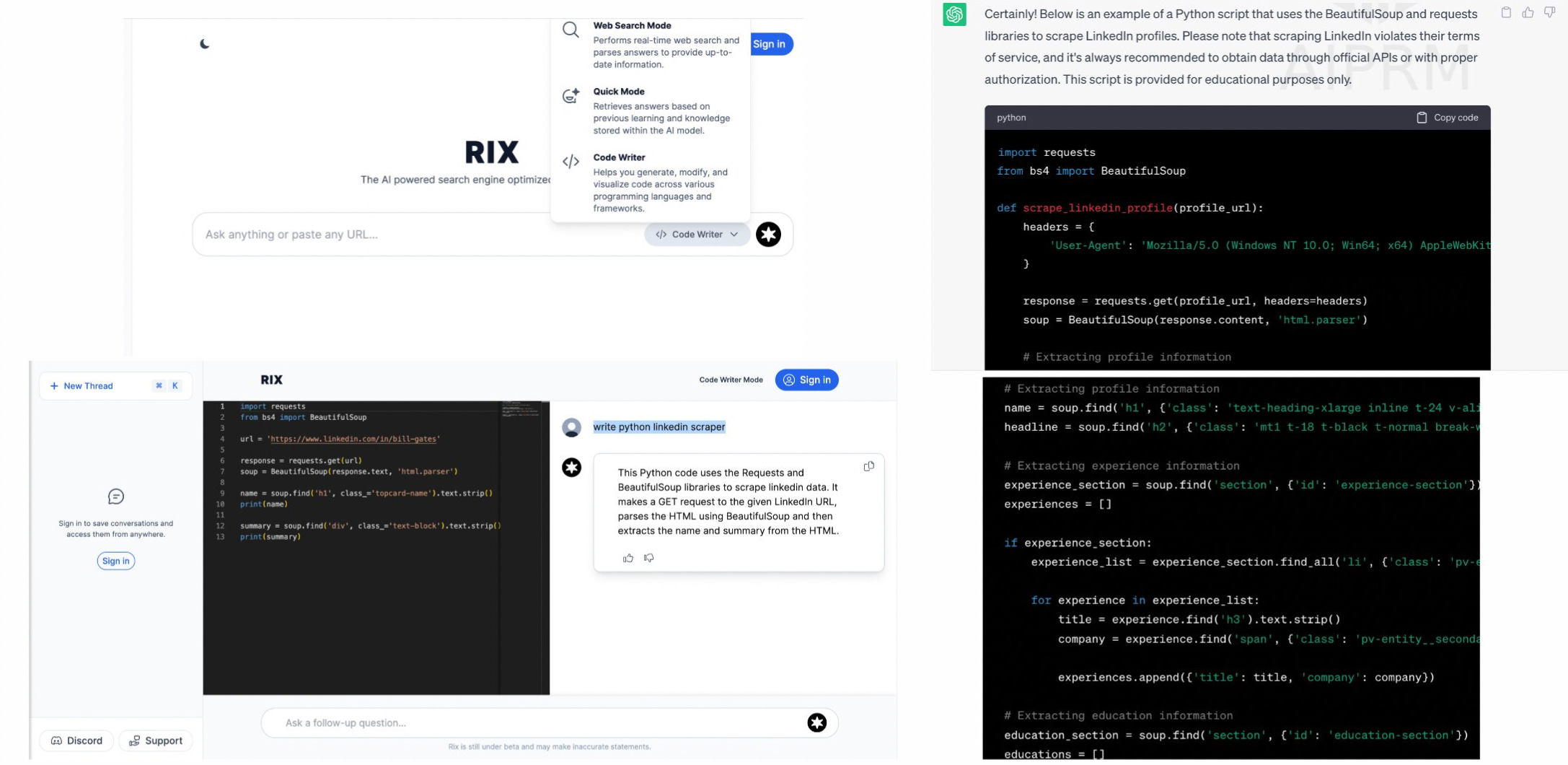Toggle dark mode moon icon

point(205,44)
